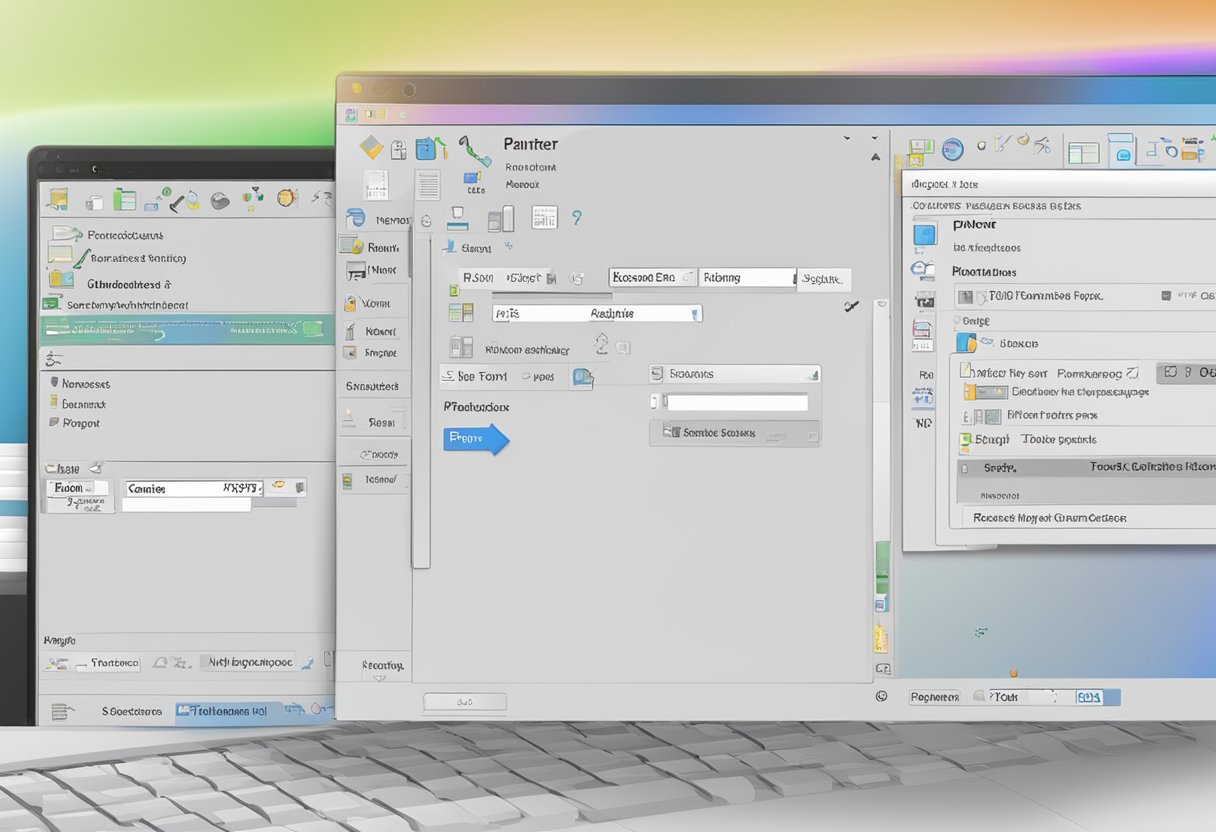This screenshot has width=1216, height=832.
Task: Open the Floom combo box
Action: point(80,488)
